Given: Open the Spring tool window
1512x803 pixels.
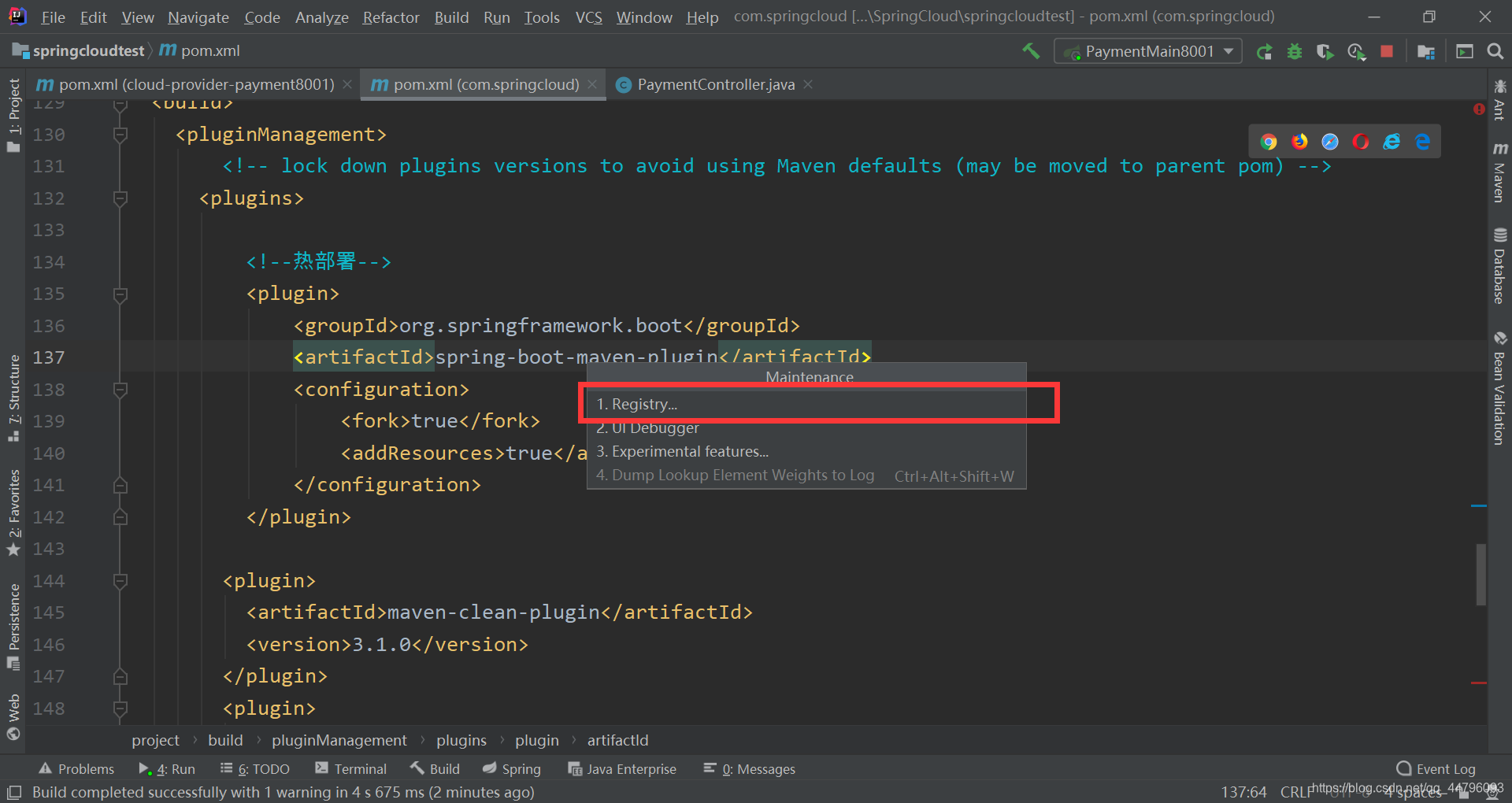Looking at the screenshot, I should [x=512, y=769].
